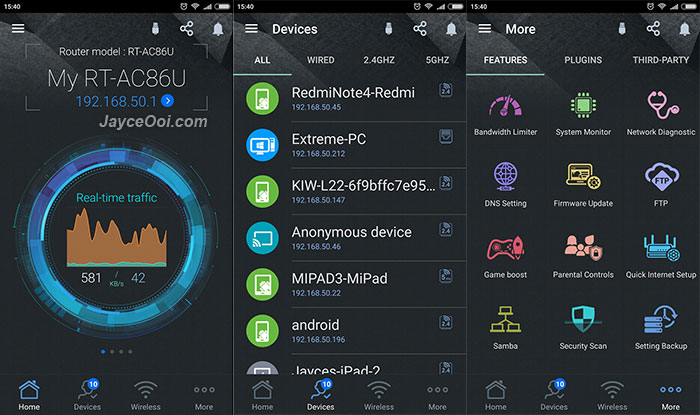700x415 pixels.
Task: Open Devices from More screen nav bar
Action: tap(554, 395)
